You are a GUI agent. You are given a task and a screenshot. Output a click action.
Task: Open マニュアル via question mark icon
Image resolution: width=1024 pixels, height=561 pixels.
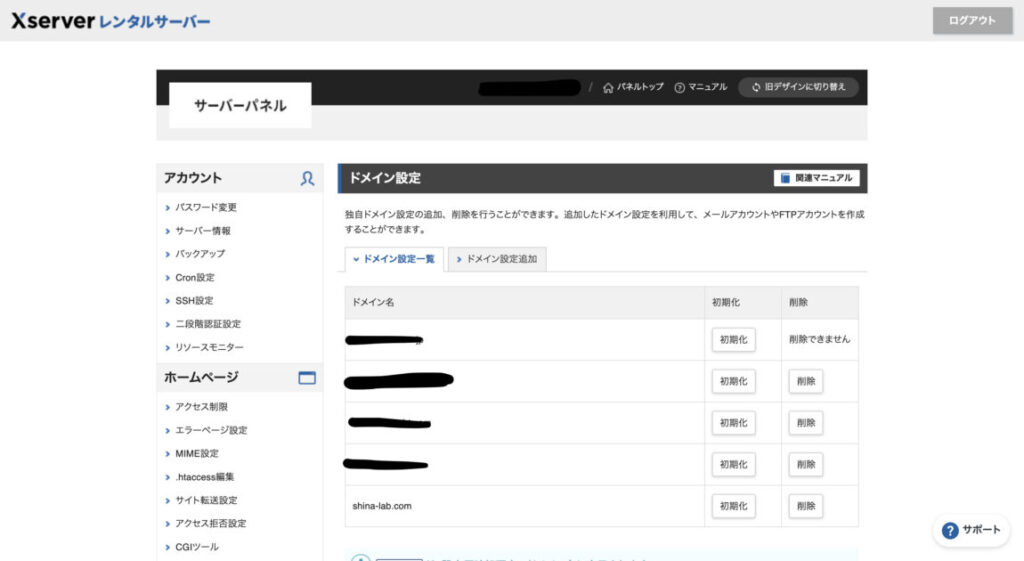pos(679,88)
